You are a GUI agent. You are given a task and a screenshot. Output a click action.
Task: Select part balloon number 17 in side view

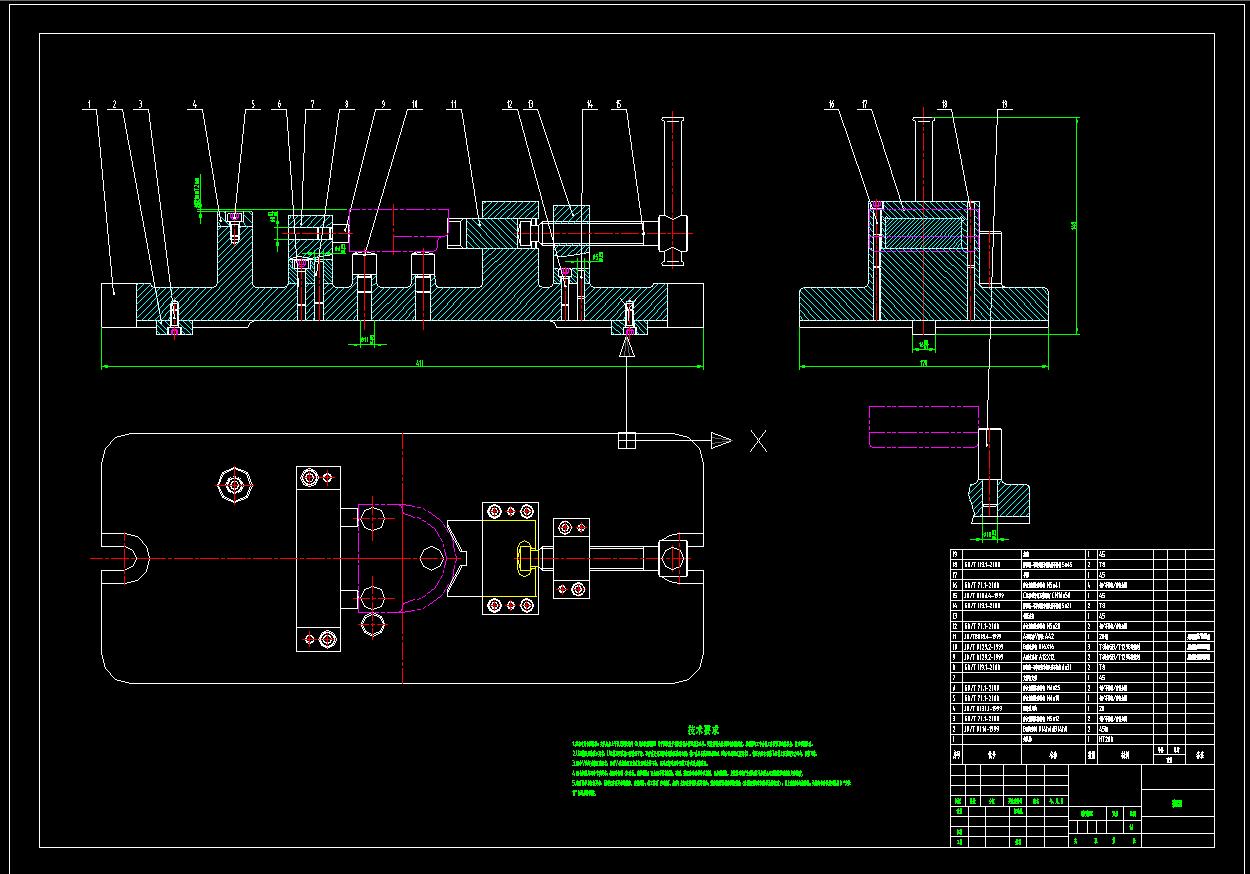coord(862,103)
